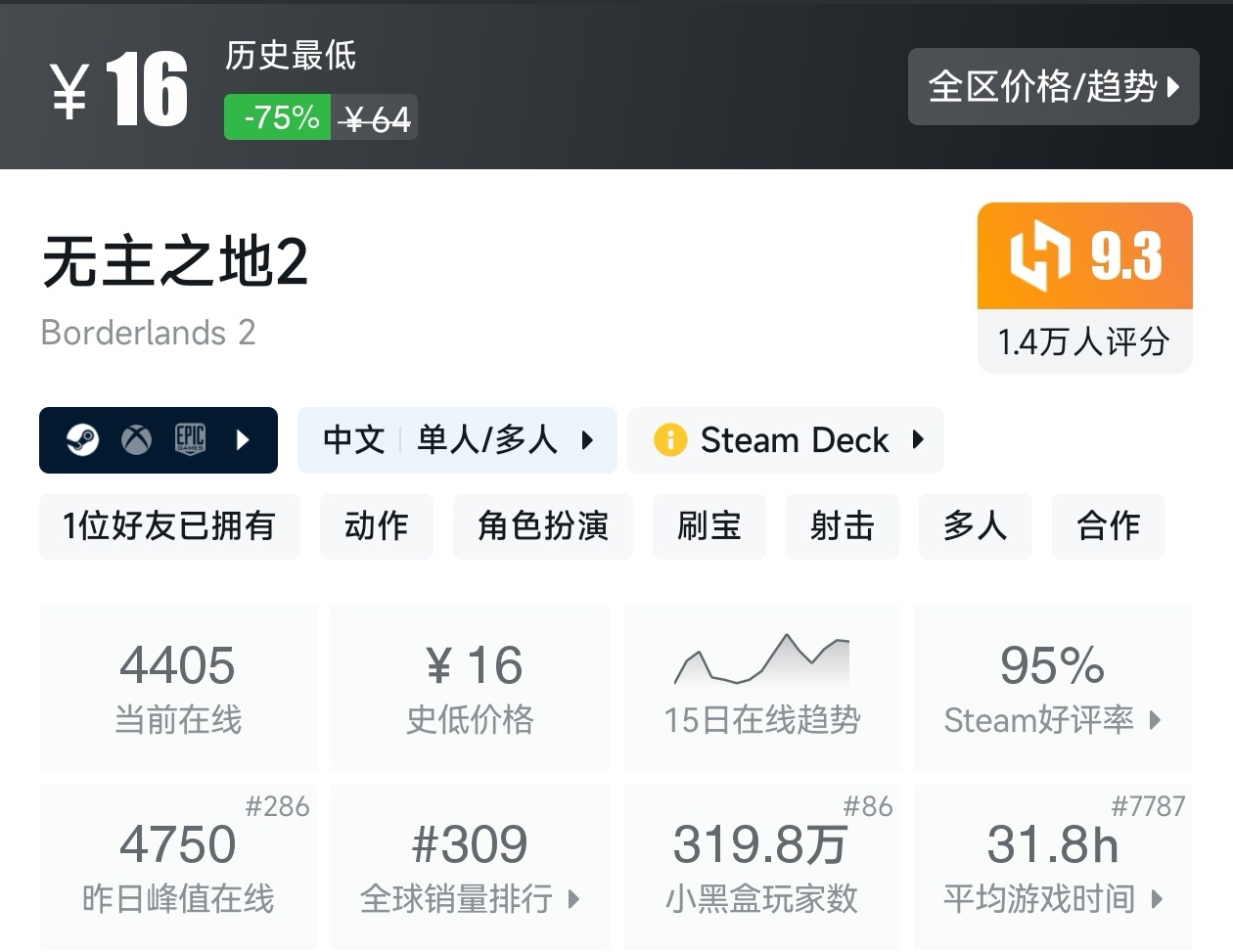This screenshot has width=1233, height=952.
Task: Click the Steam platform icon
Action: coord(82,440)
